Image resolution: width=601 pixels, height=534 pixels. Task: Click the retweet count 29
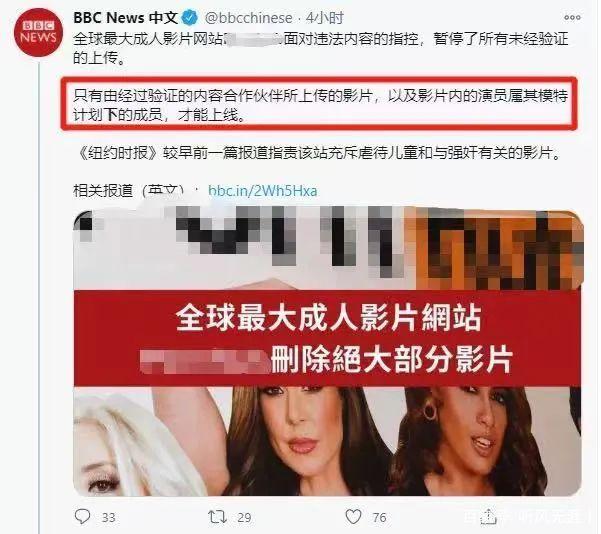pyautogui.click(x=244, y=518)
